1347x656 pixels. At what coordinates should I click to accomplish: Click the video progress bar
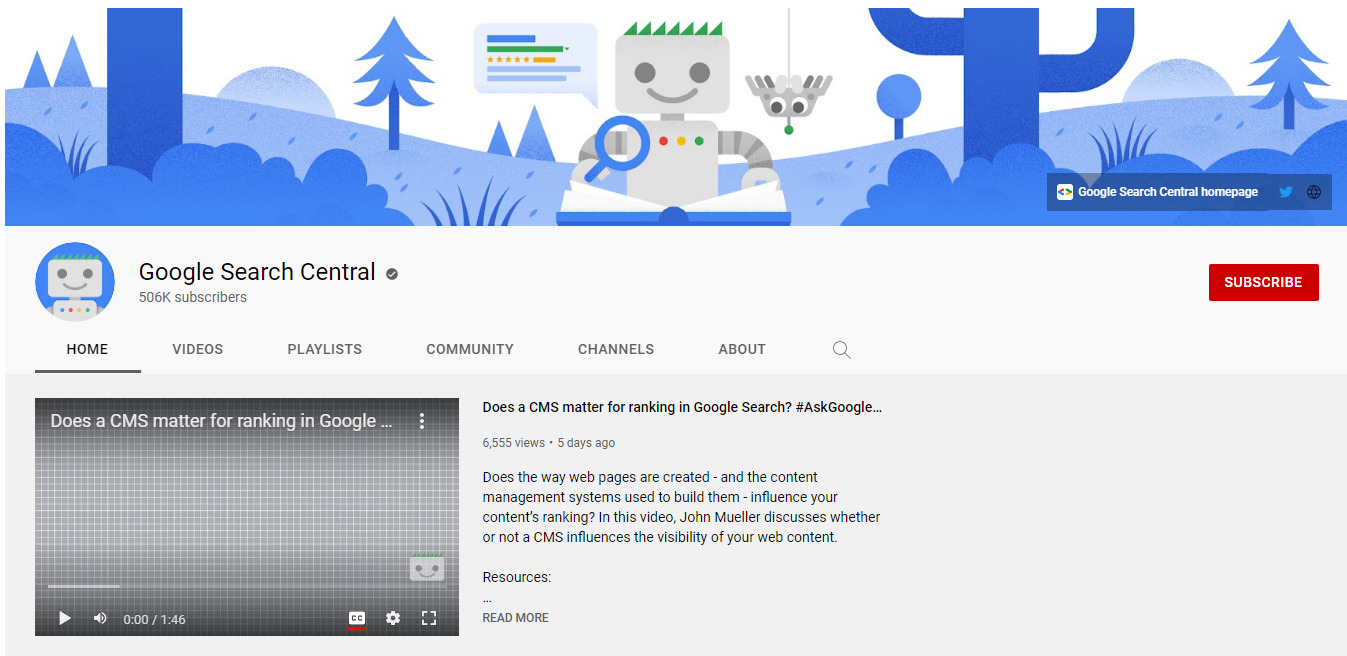click(246, 586)
